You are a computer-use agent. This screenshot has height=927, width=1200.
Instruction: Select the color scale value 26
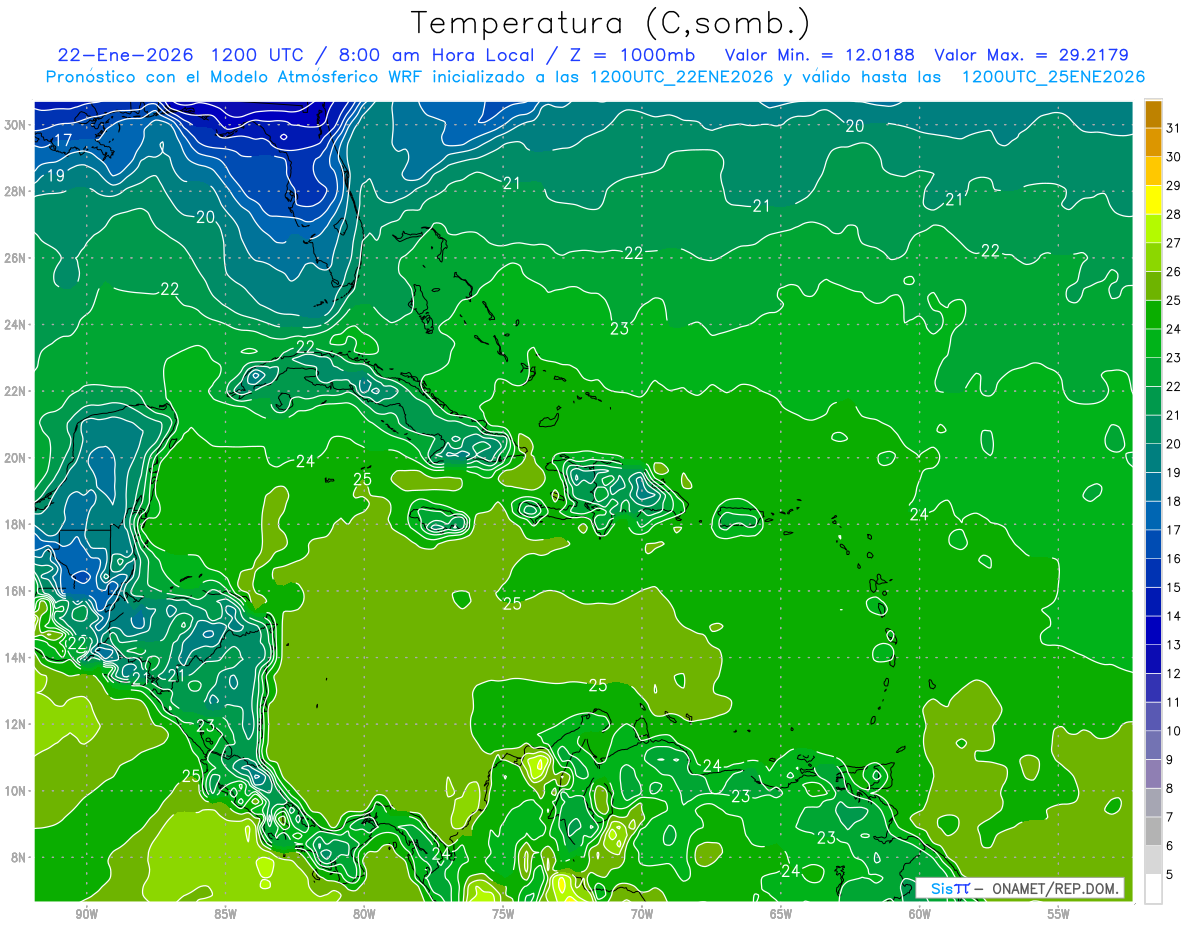(x=1174, y=272)
